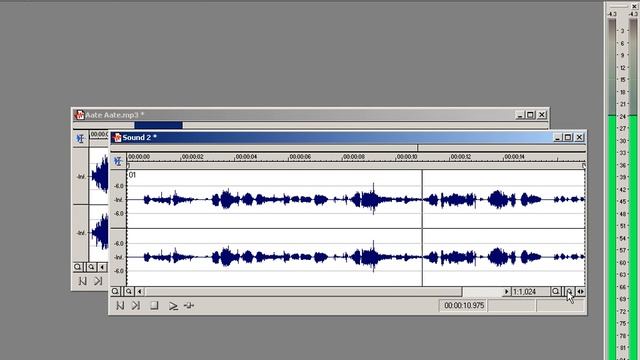
Task: Click the 01 region marker label
Action: point(132,175)
